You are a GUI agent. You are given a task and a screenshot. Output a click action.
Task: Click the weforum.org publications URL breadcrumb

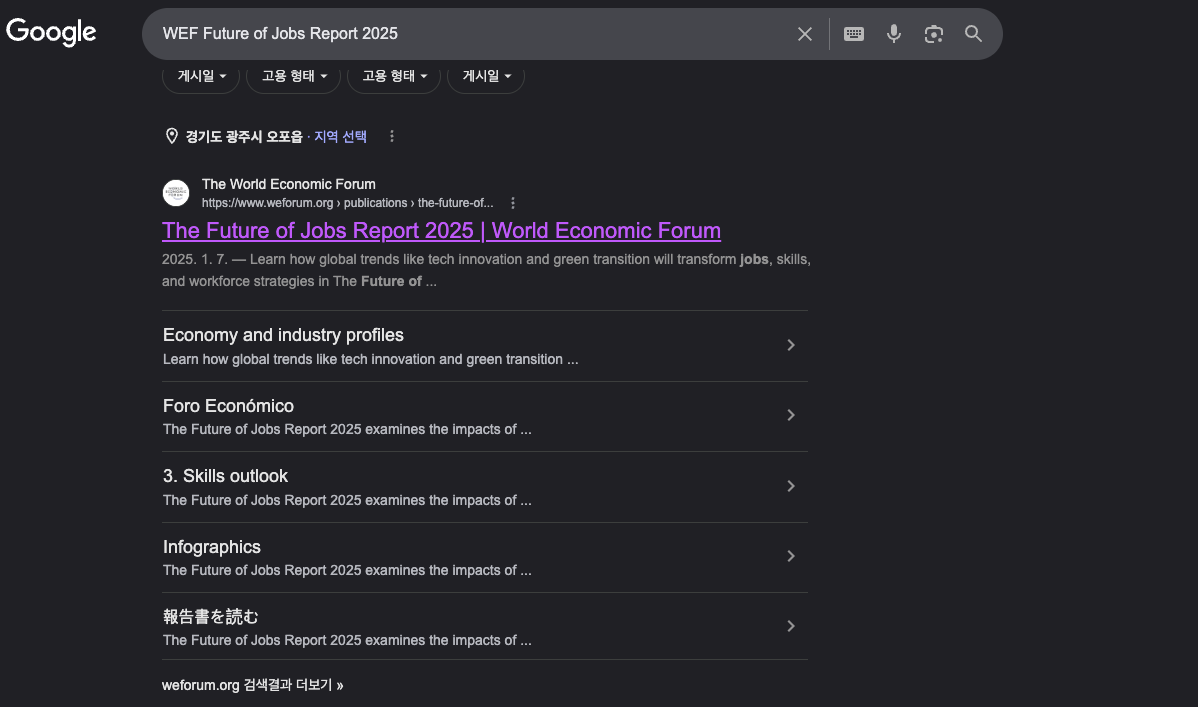(347, 203)
